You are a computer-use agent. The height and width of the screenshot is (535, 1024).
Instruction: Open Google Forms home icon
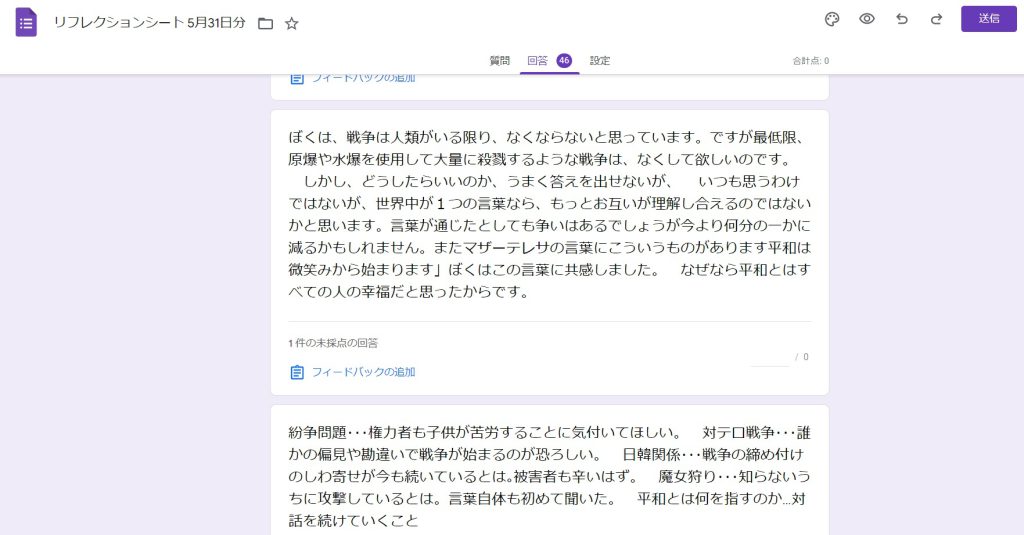[x=26, y=23]
